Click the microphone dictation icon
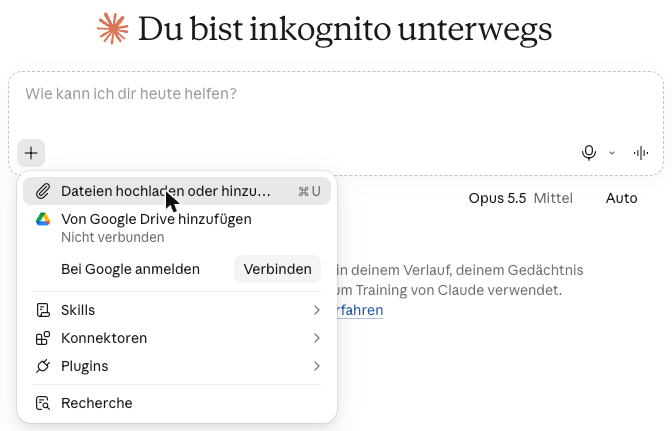 [589, 153]
